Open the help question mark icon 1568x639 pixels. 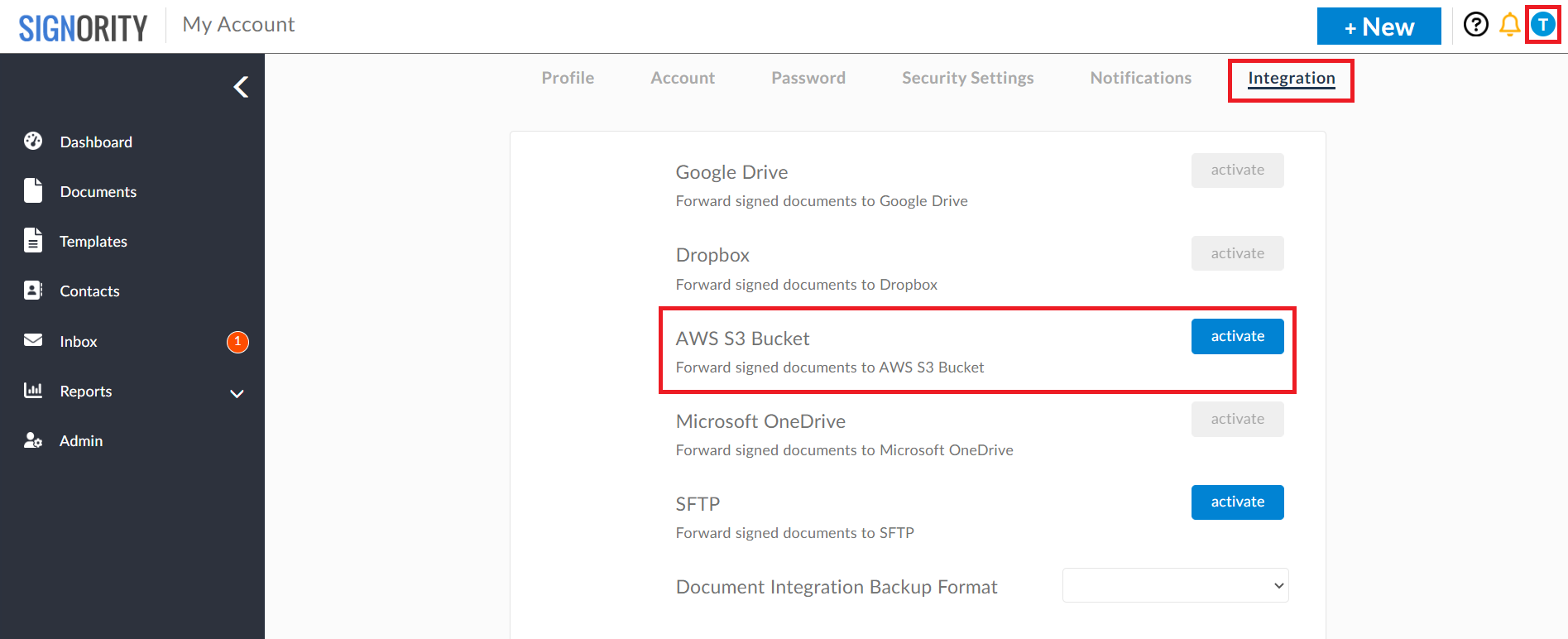tap(1475, 25)
